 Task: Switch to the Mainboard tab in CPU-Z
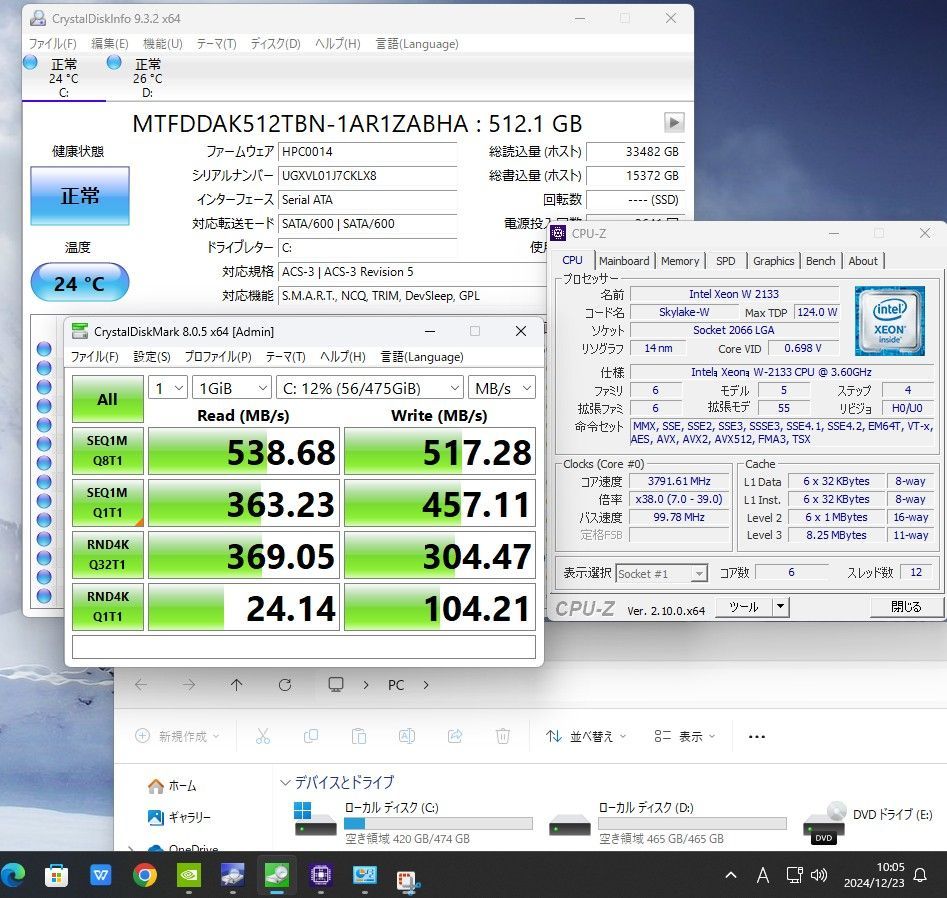click(624, 261)
